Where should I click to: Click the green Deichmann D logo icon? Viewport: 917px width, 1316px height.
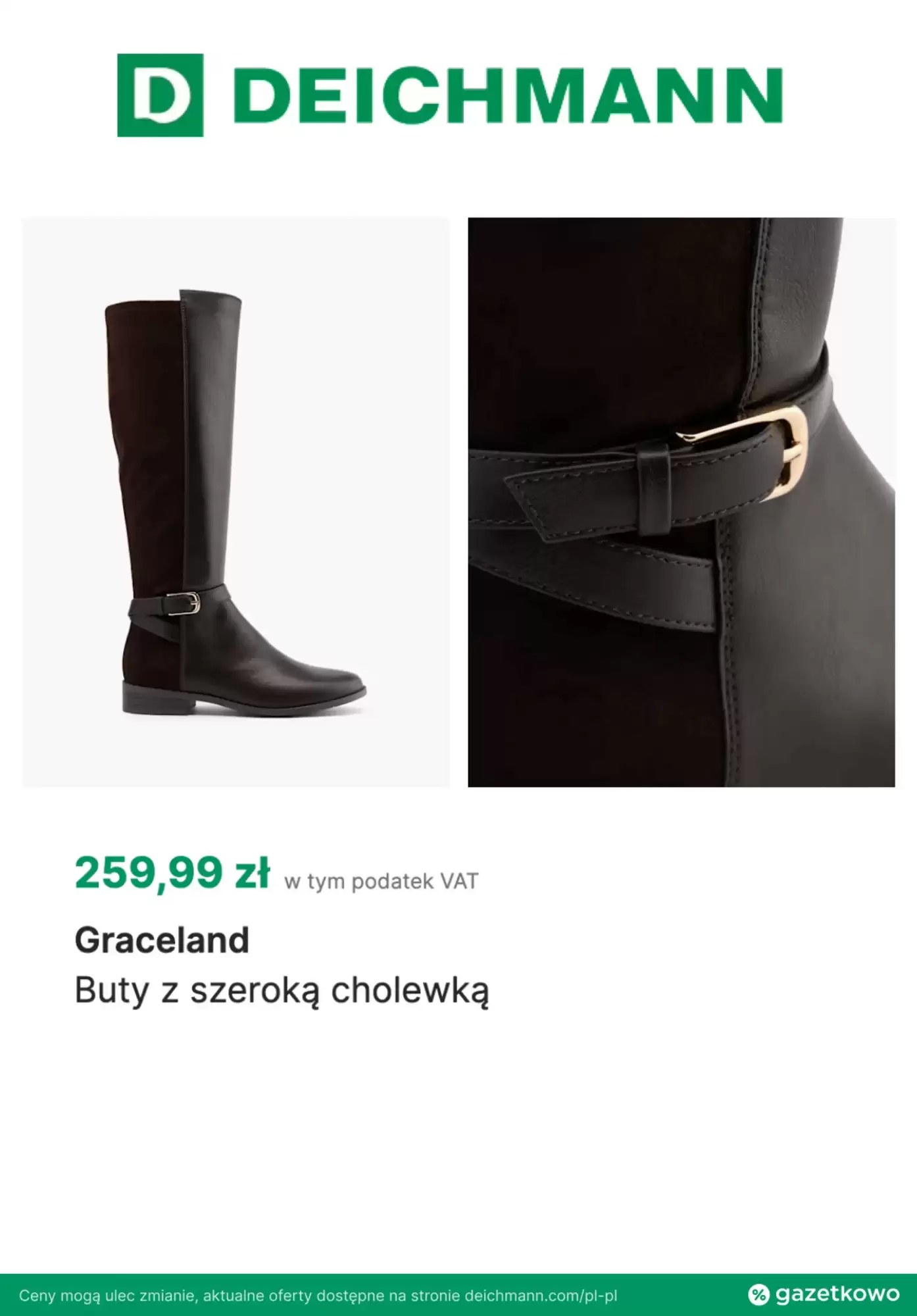point(160,95)
